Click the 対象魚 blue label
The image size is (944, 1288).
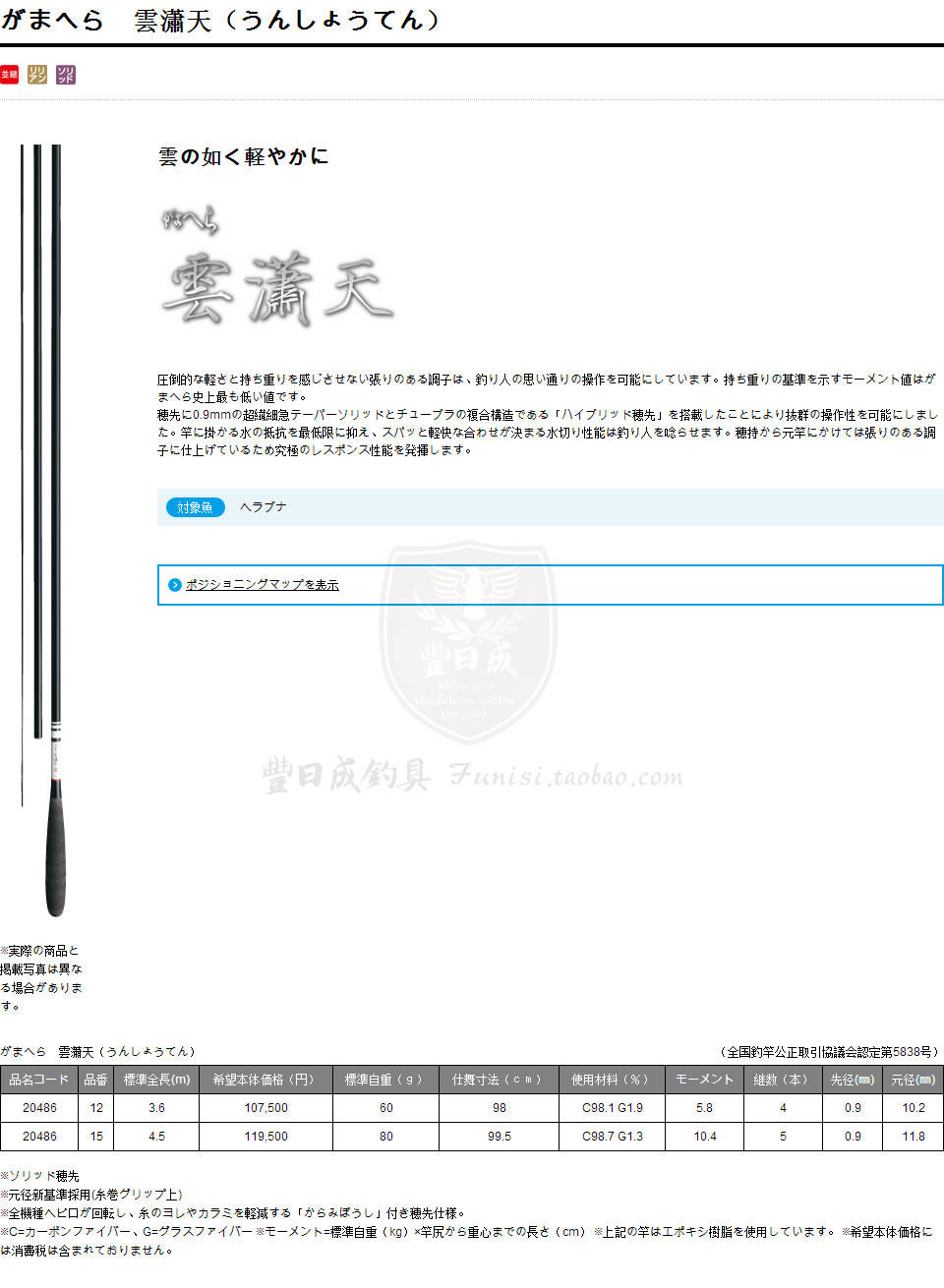[195, 507]
